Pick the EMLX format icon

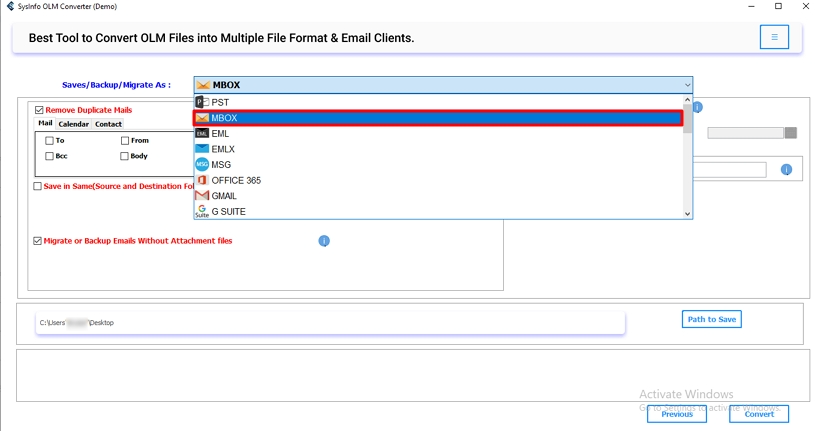pyautogui.click(x=202, y=149)
